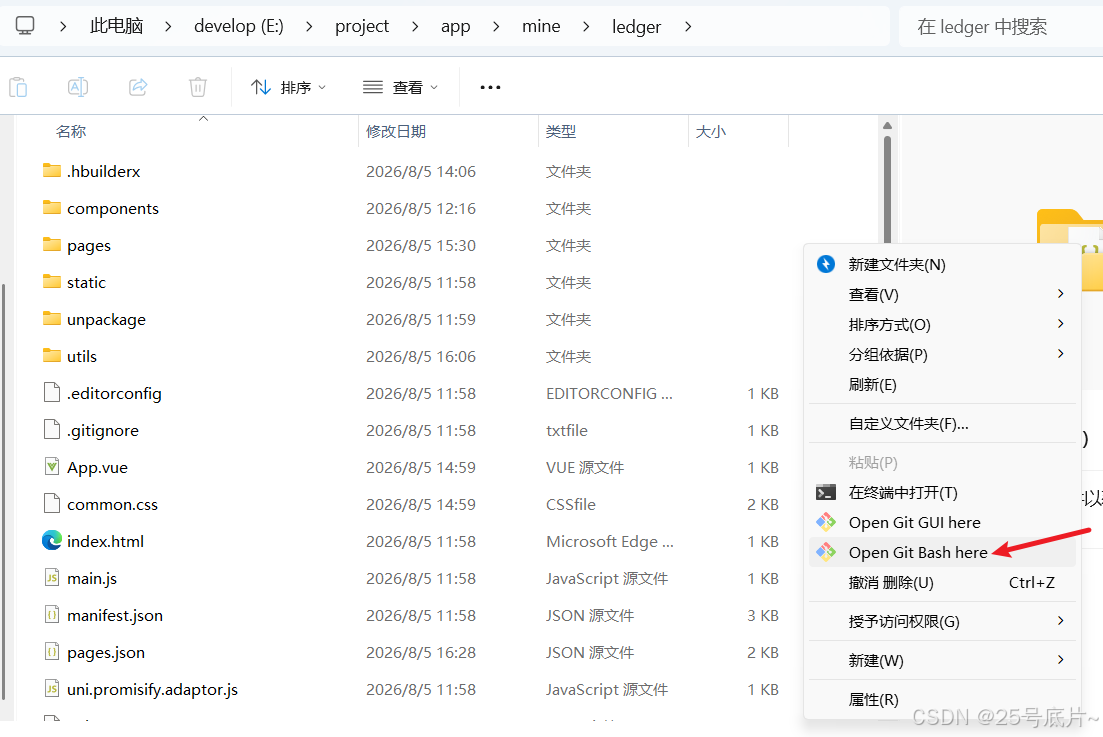1103x737 pixels.
Task: Select the uni.promisify.adaptor.js file name
Action: point(152,690)
